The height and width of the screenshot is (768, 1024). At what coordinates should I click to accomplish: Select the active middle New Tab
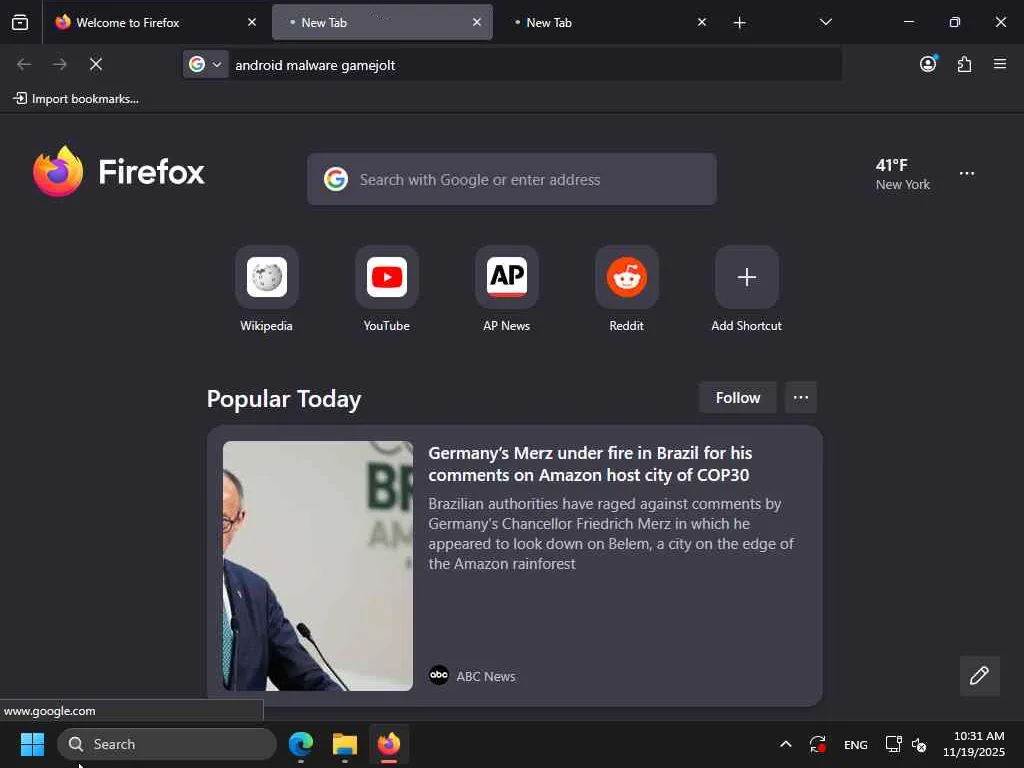[382, 23]
